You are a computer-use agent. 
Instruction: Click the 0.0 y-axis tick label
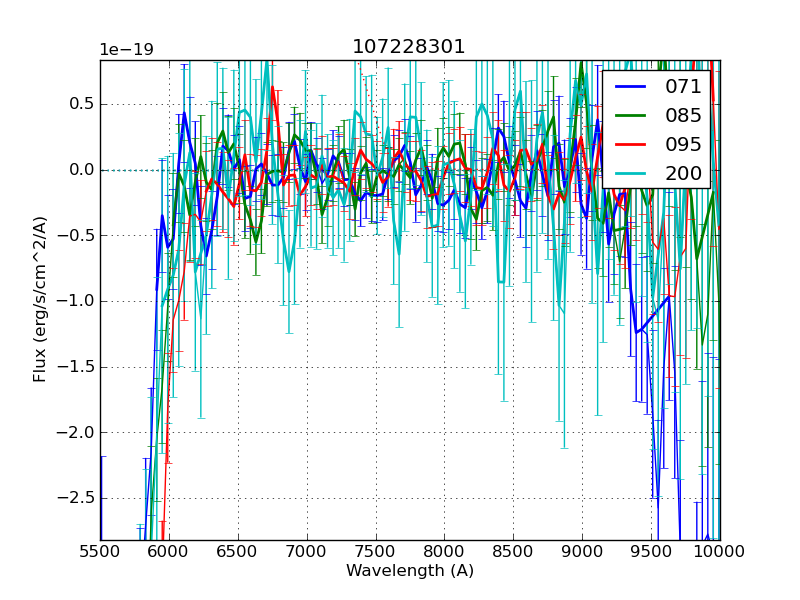pyautogui.click(x=81, y=170)
